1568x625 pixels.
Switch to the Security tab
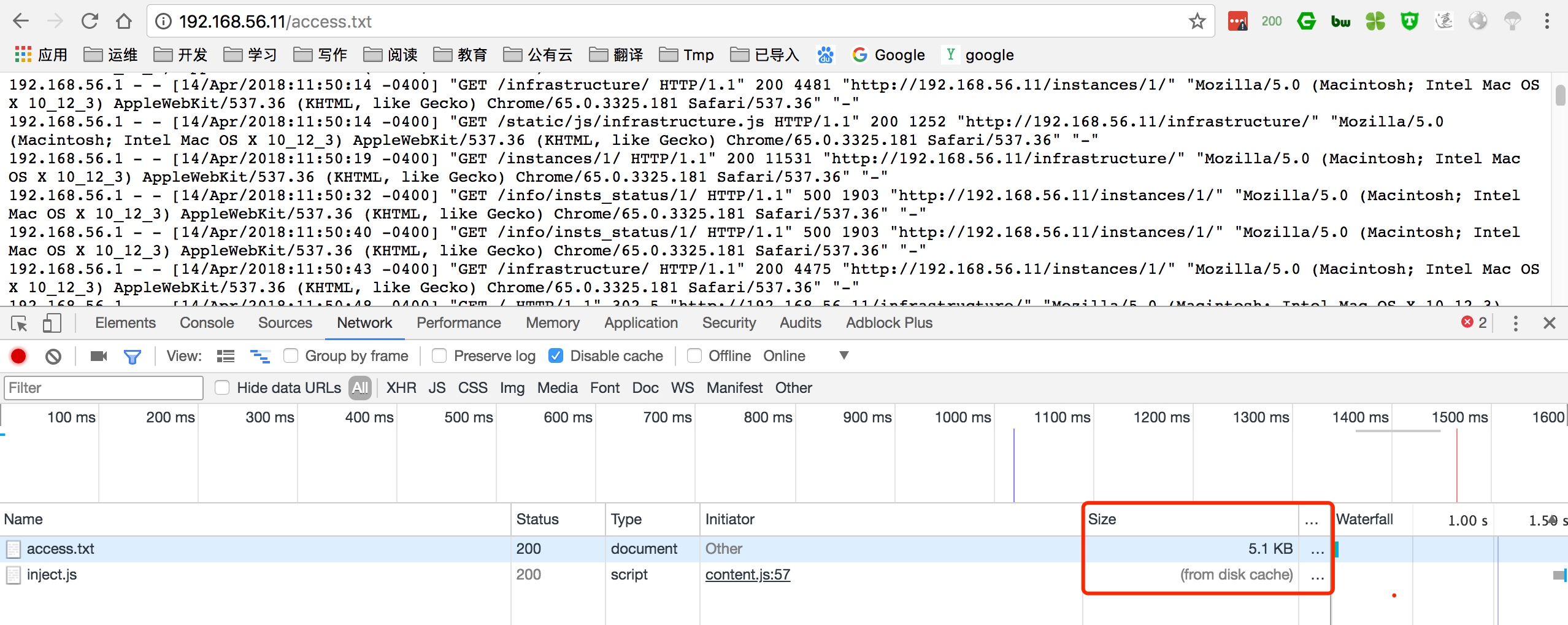[729, 323]
